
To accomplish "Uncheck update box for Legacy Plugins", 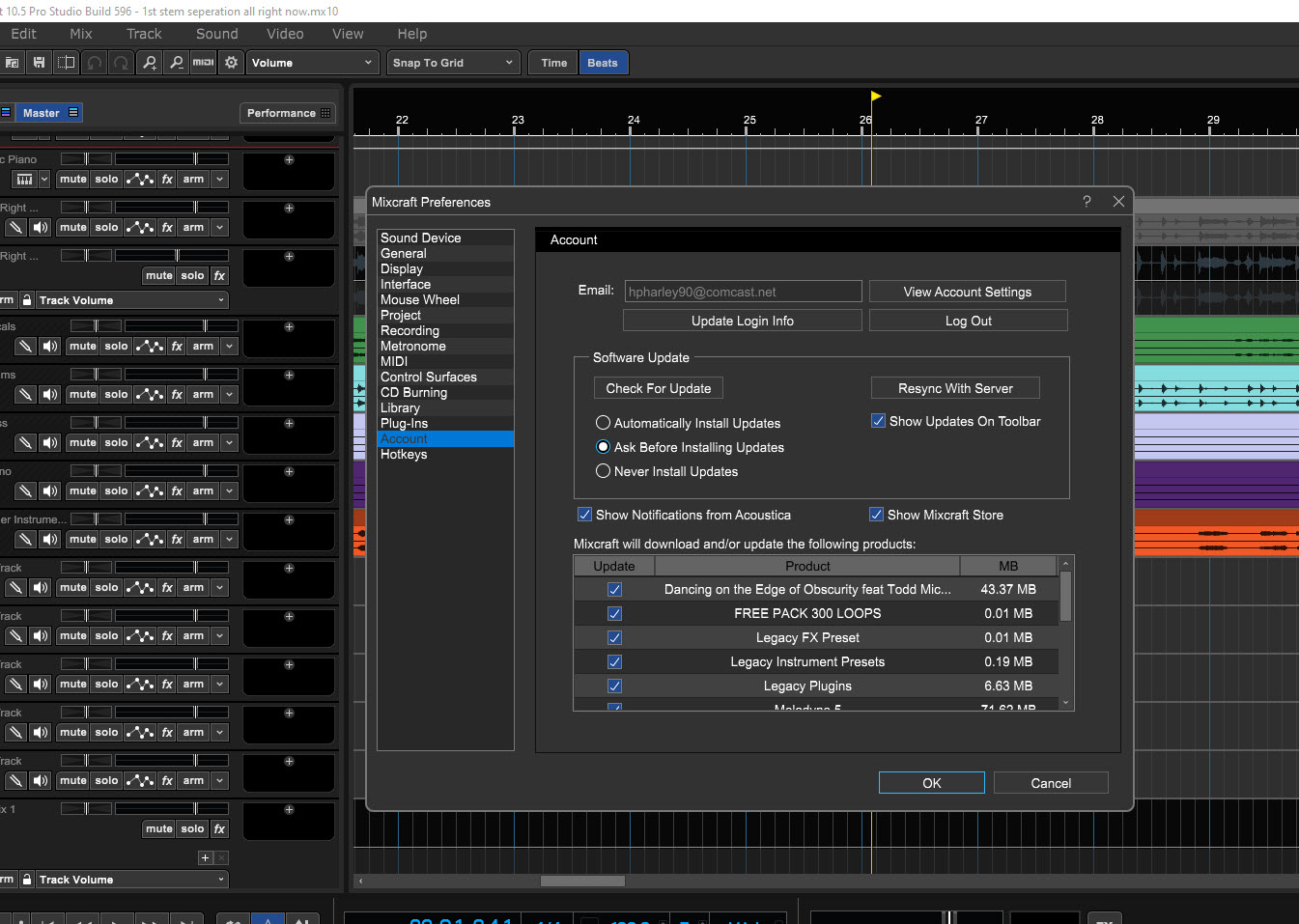I will pyautogui.click(x=614, y=686).
